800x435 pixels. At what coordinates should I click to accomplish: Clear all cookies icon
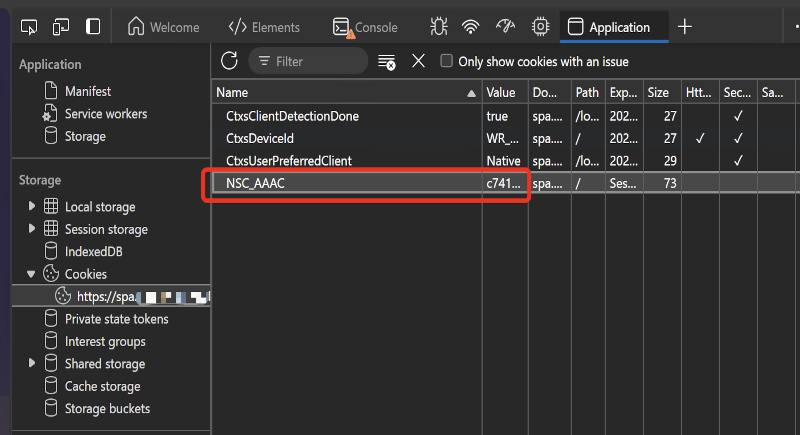click(386, 62)
